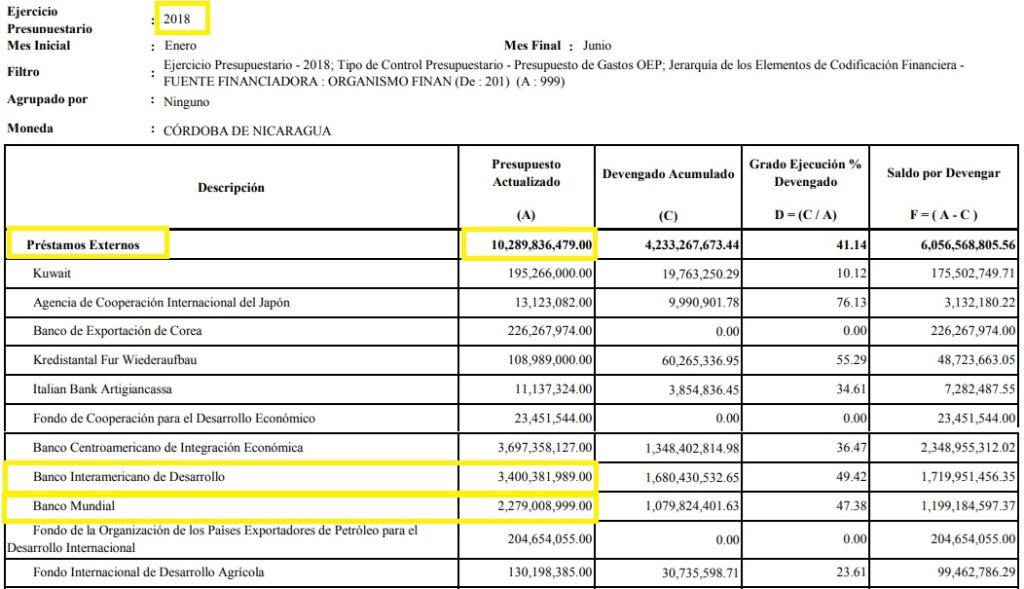Click the budget value 130,198,385.00

[x=550, y=572]
